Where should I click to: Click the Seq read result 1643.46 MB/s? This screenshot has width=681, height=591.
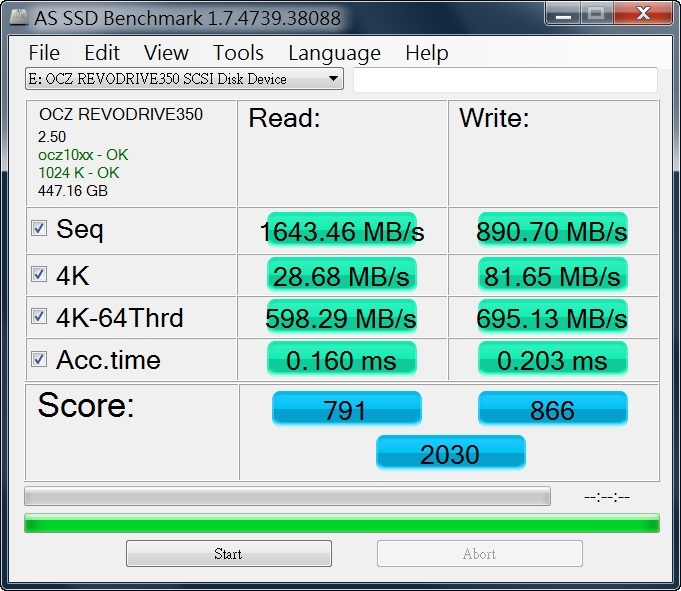click(342, 231)
